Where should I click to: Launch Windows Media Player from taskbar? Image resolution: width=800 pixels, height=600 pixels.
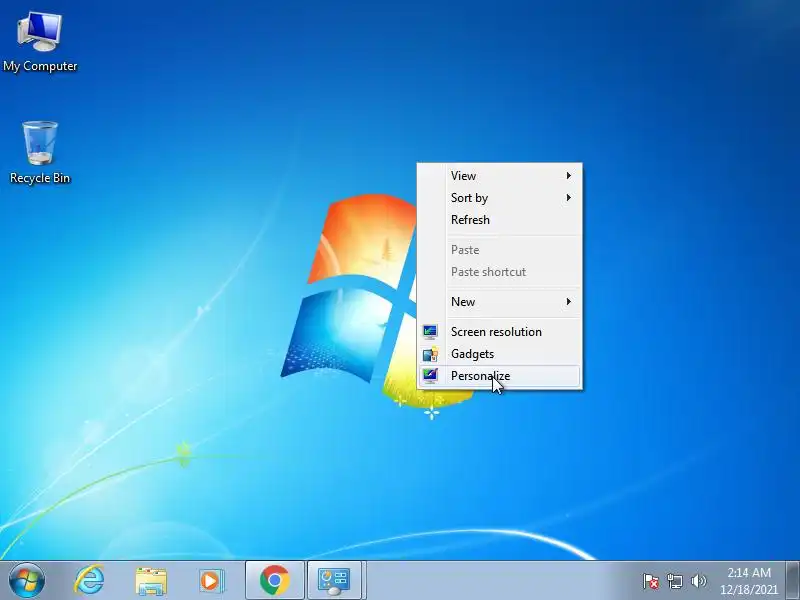[212, 581]
